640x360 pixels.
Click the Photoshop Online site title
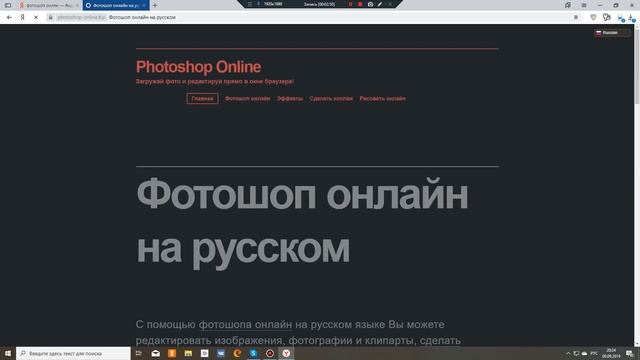198,67
